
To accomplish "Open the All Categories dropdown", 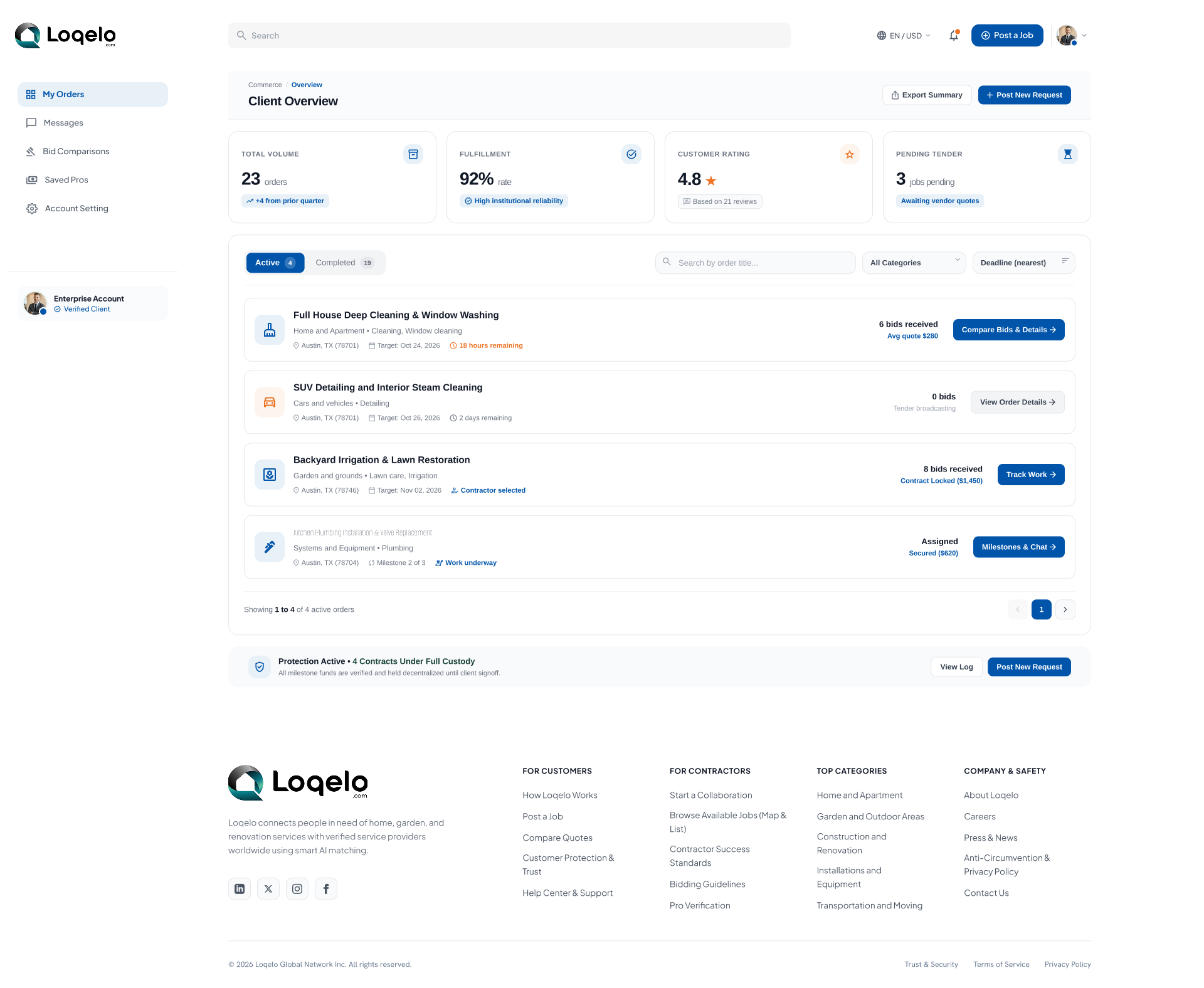I will click(914, 263).
